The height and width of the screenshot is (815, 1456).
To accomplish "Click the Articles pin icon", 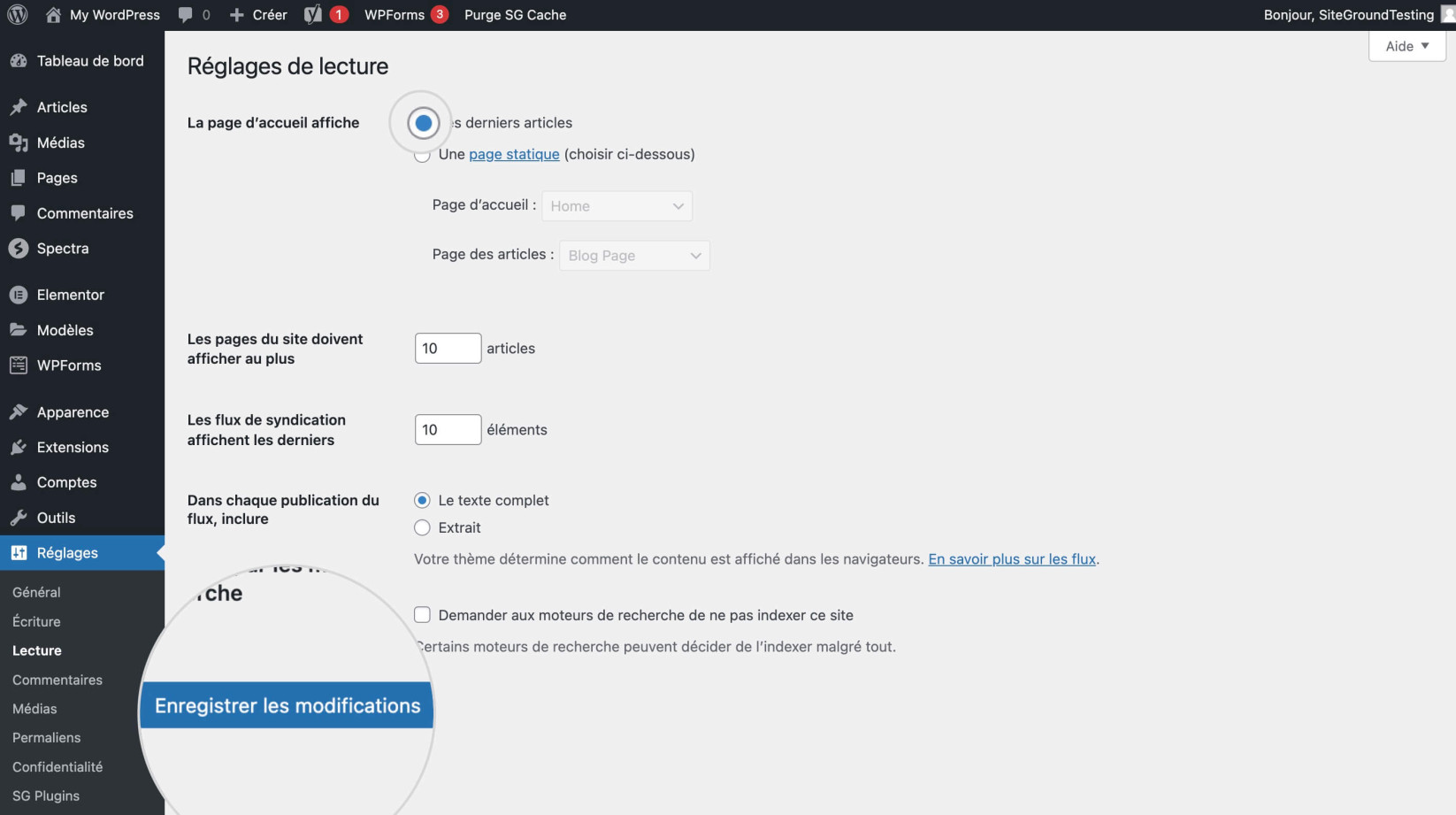I will click(x=19, y=107).
